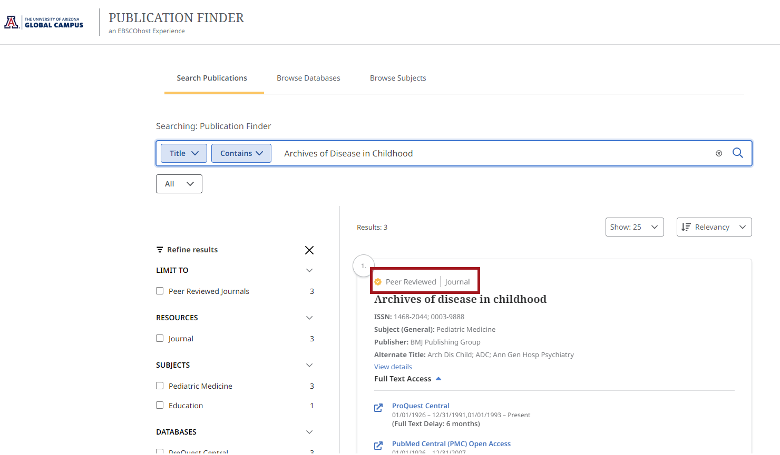Click the Peer Reviewed badge icon
The height and width of the screenshot is (455, 780).
point(378,282)
